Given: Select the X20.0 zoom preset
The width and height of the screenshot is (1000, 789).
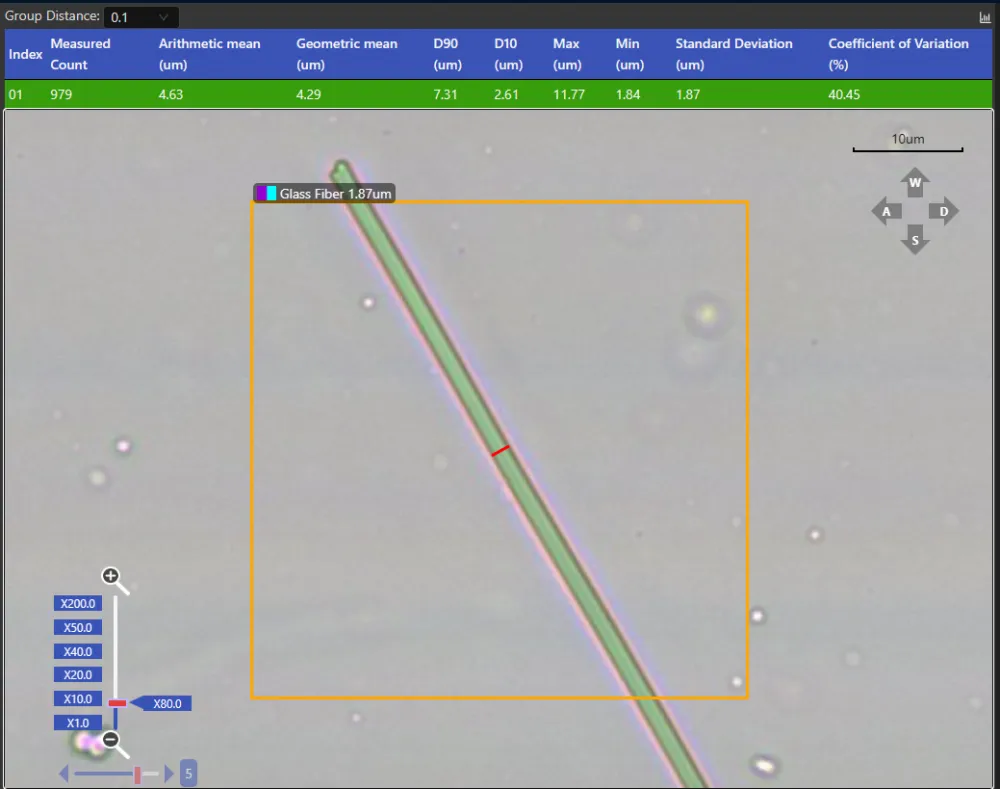Looking at the screenshot, I should tap(78, 675).
